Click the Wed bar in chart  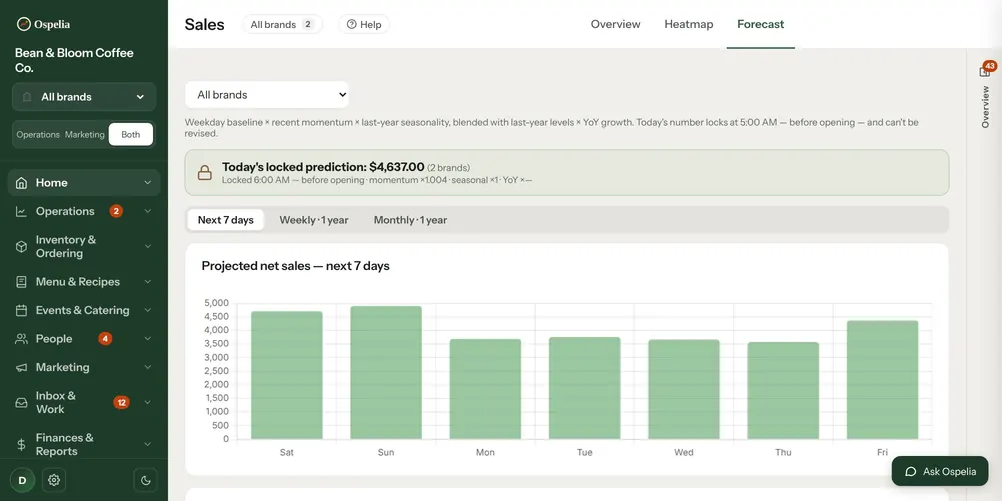pyautogui.click(x=684, y=389)
